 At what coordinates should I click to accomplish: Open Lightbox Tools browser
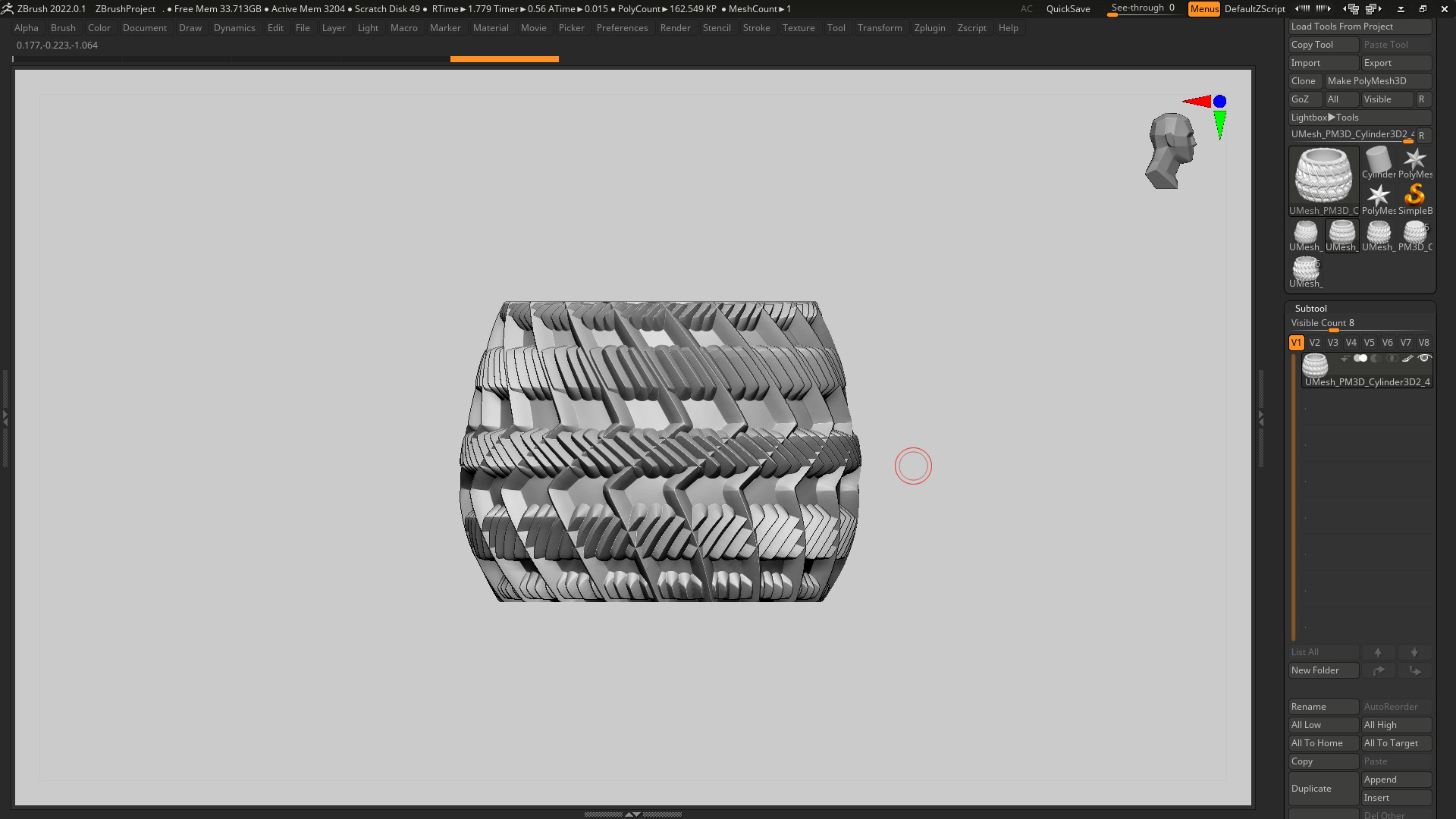[x=1360, y=118]
